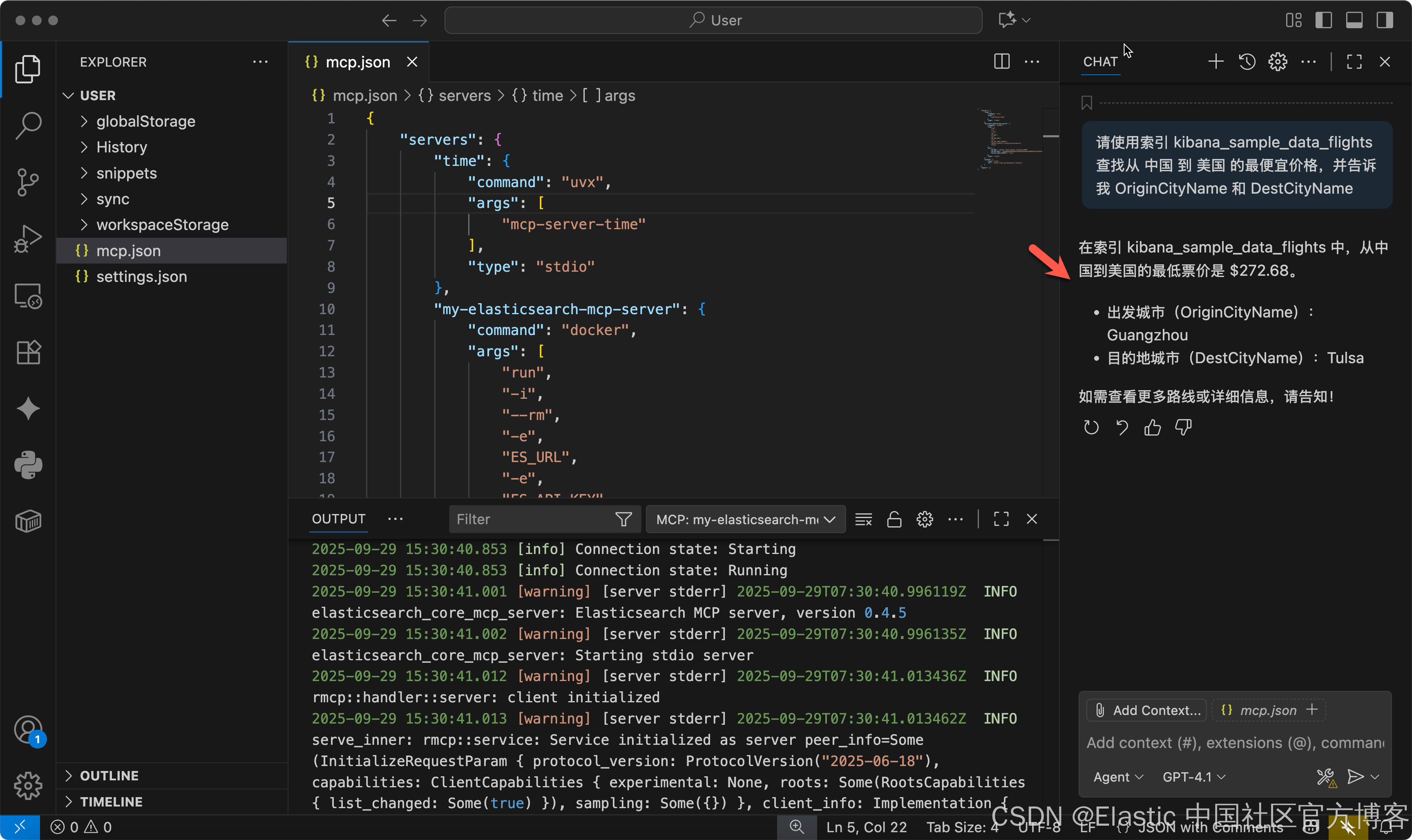The width and height of the screenshot is (1412, 840).
Task: Open the Explorer view in activity bar
Action: coord(28,69)
